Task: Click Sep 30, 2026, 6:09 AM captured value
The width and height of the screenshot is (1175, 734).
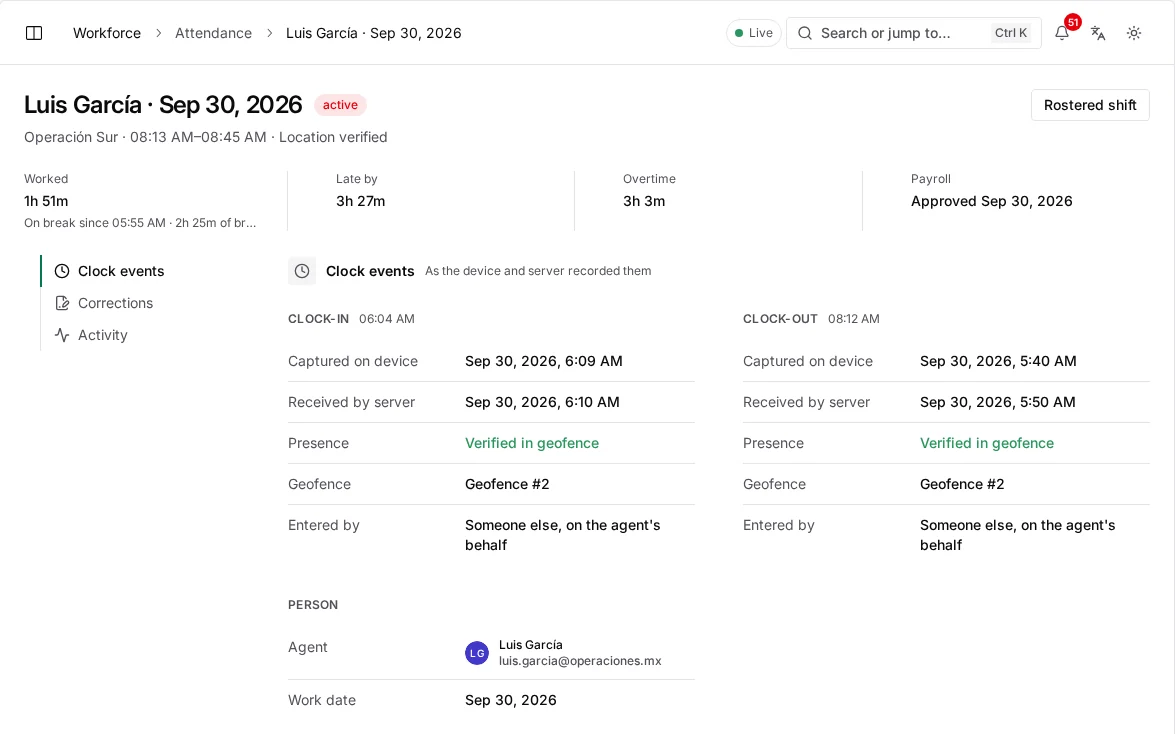Action: [543, 361]
